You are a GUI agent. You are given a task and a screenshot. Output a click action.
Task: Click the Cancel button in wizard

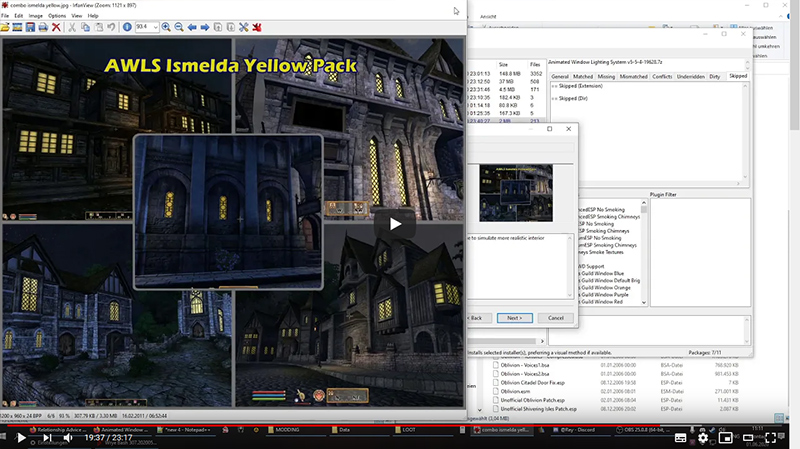556,318
